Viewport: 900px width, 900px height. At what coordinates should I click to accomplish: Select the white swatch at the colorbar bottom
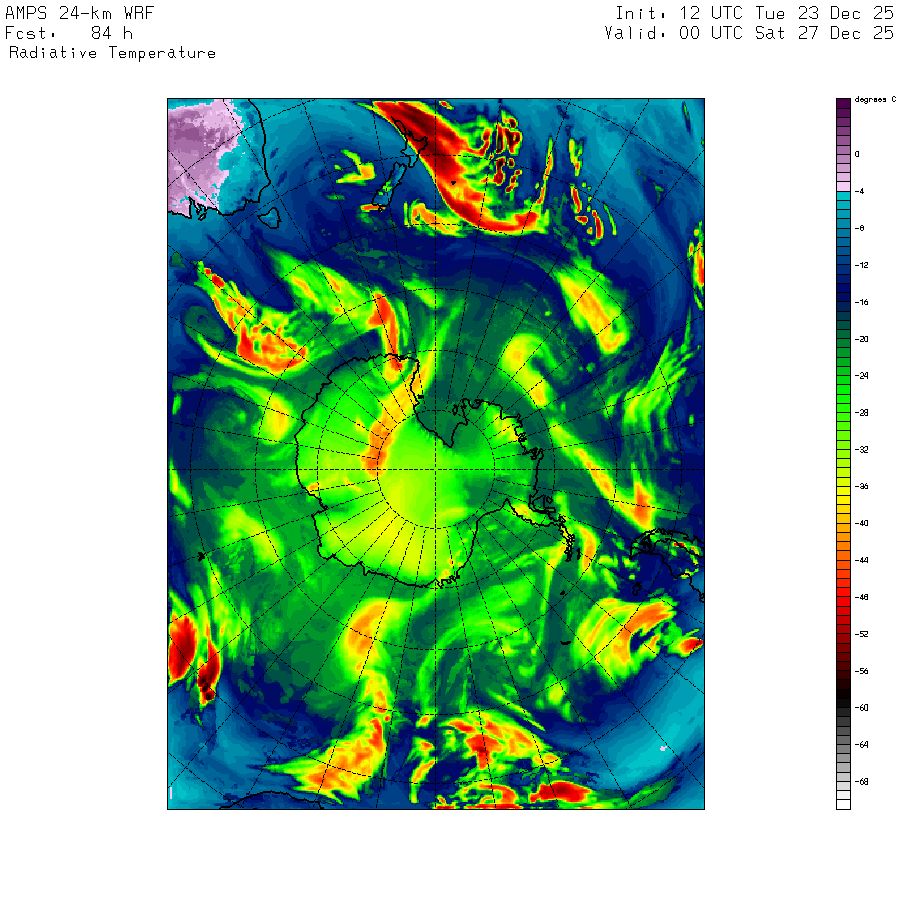pos(843,805)
